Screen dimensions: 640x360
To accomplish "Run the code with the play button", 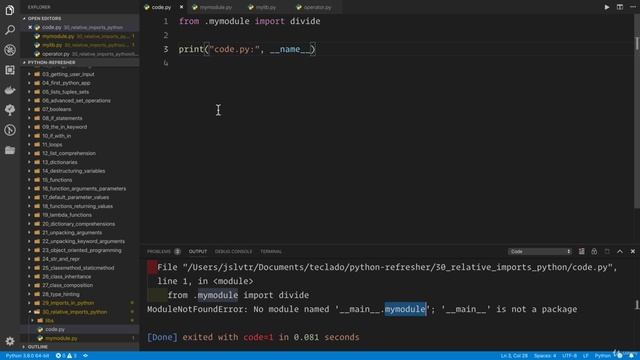I will pyautogui.click(x=607, y=7).
